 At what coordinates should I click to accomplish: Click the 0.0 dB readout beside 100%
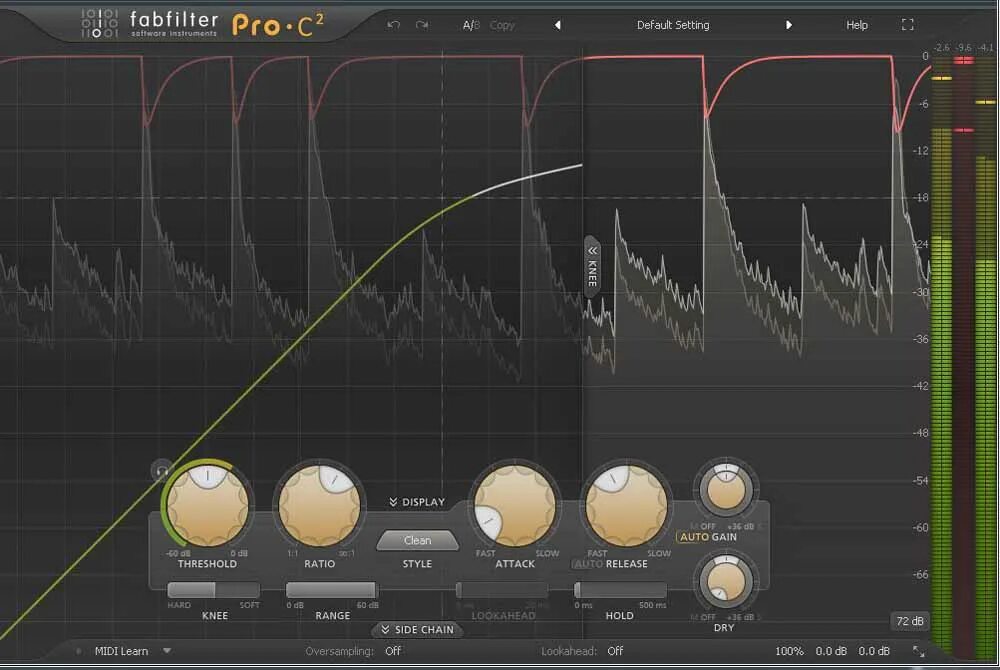coord(831,651)
